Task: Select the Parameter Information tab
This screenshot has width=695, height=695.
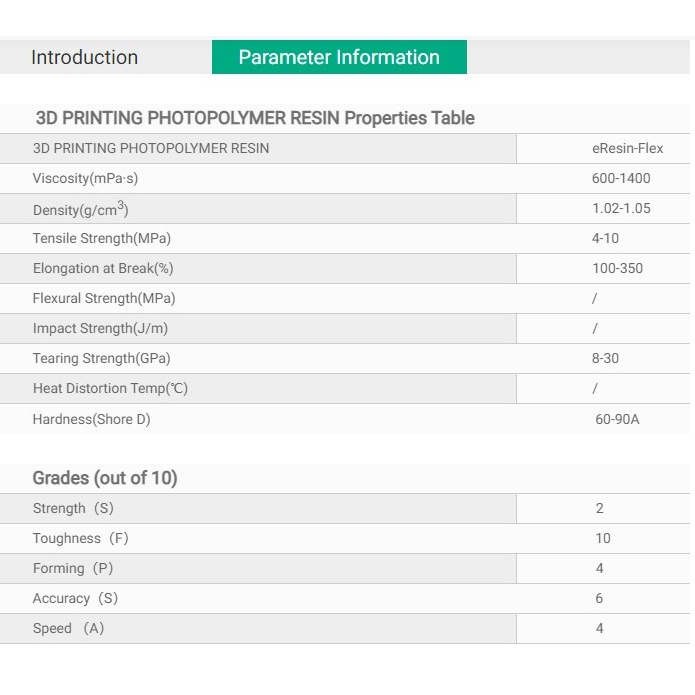Action: point(339,57)
